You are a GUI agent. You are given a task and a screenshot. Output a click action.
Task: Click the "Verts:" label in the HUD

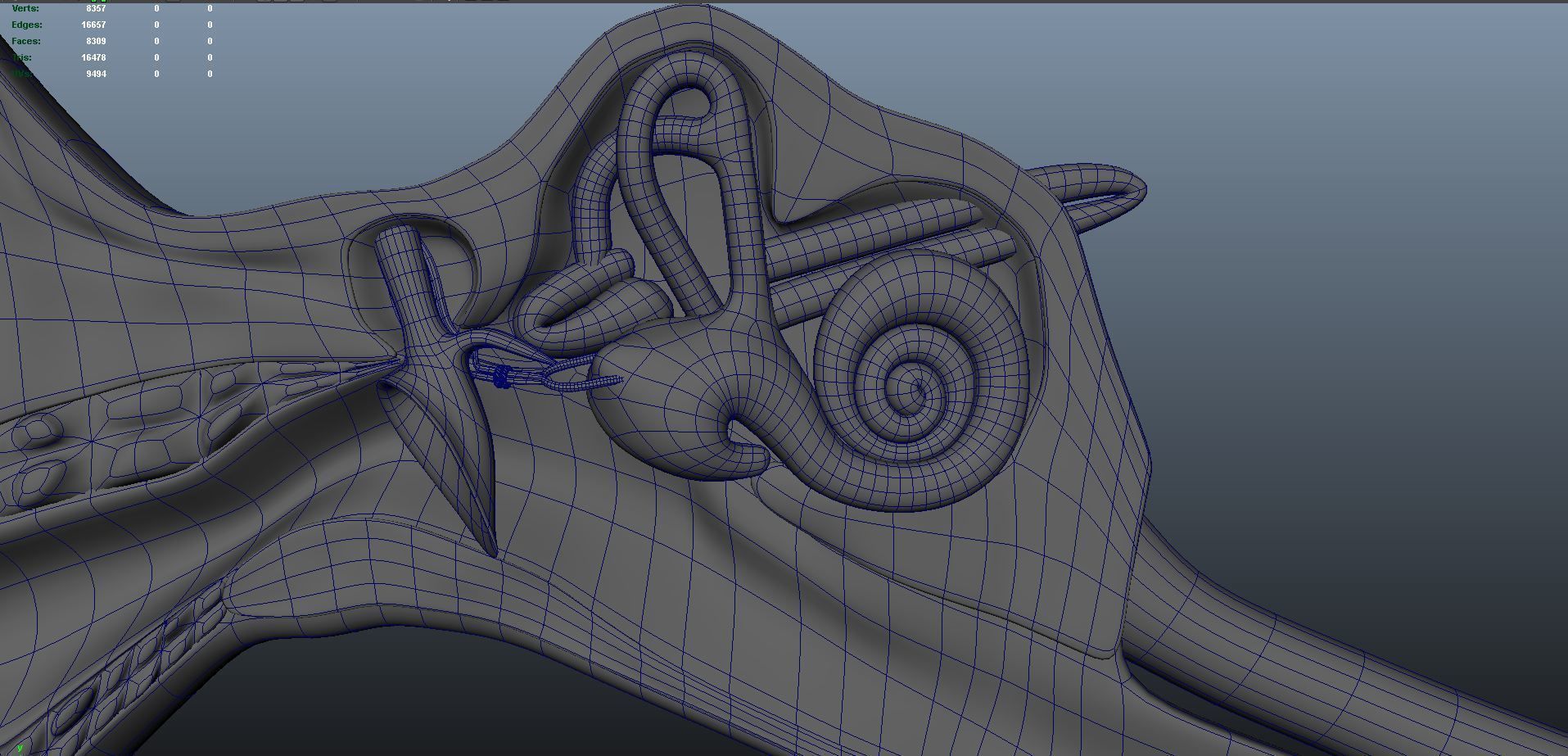pyautogui.click(x=25, y=9)
